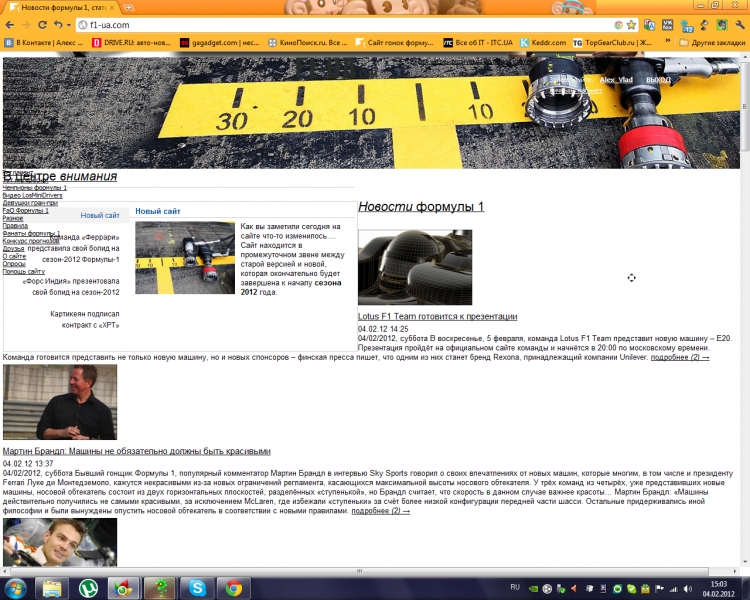The image size is (750, 600).
Task: Open the Помощь сайту sidebar link
Action: tap(24, 271)
